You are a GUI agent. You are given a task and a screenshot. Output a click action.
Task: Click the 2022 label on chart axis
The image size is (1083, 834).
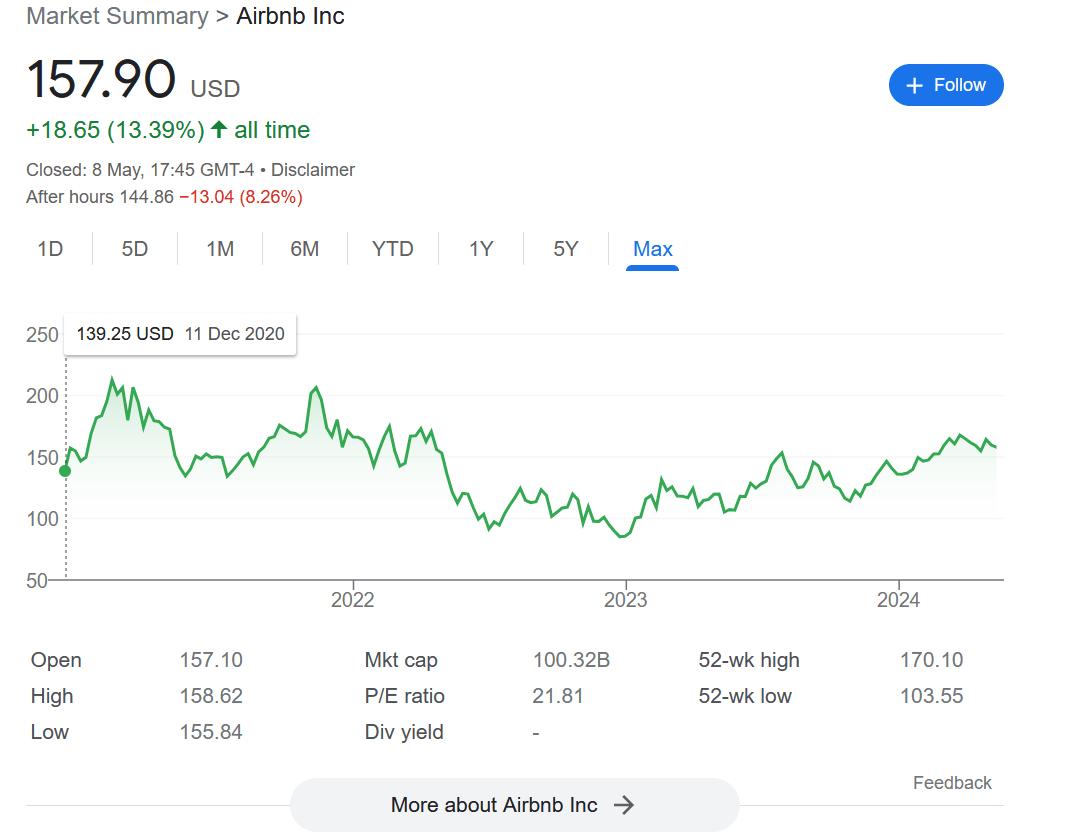click(x=352, y=600)
